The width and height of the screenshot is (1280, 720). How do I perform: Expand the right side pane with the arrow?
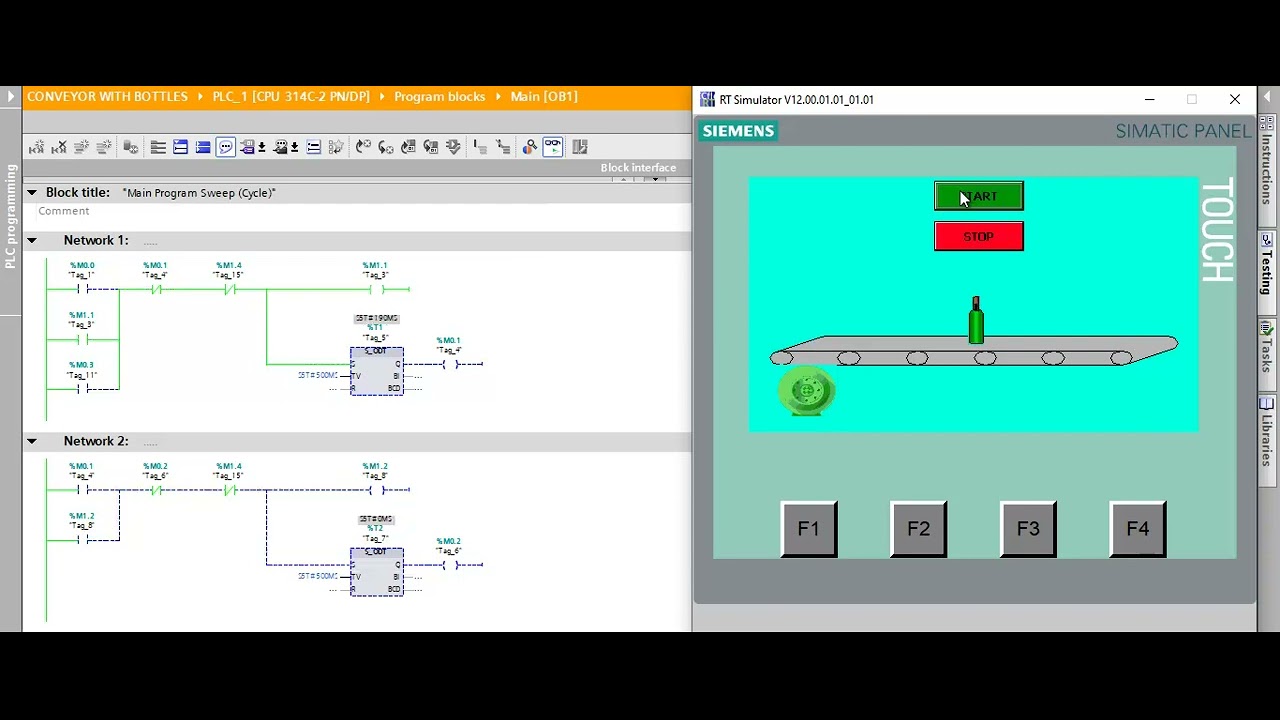1268,99
